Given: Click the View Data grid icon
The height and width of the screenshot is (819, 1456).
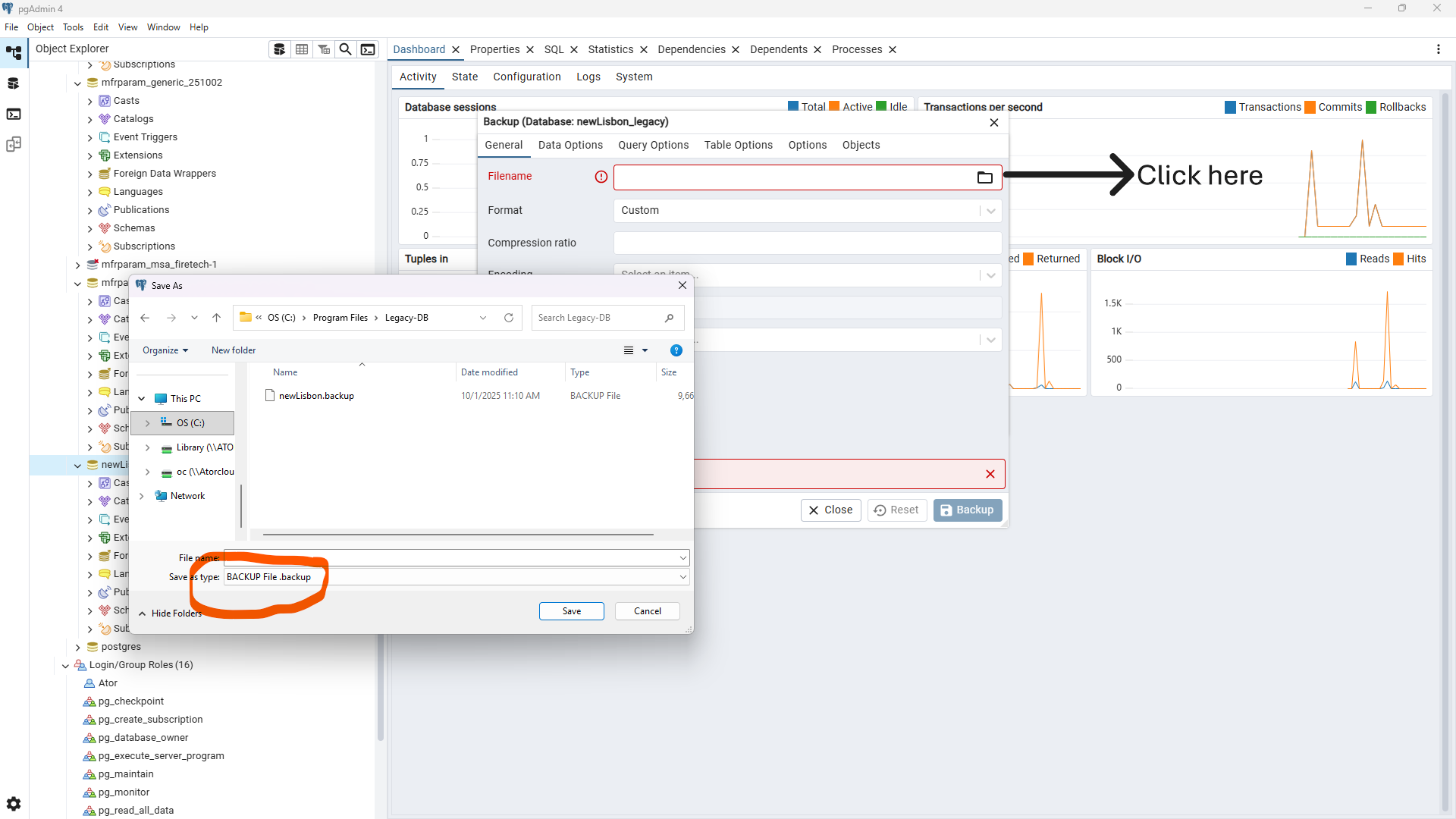Looking at the screenshot, I should (x=301, y=49).
